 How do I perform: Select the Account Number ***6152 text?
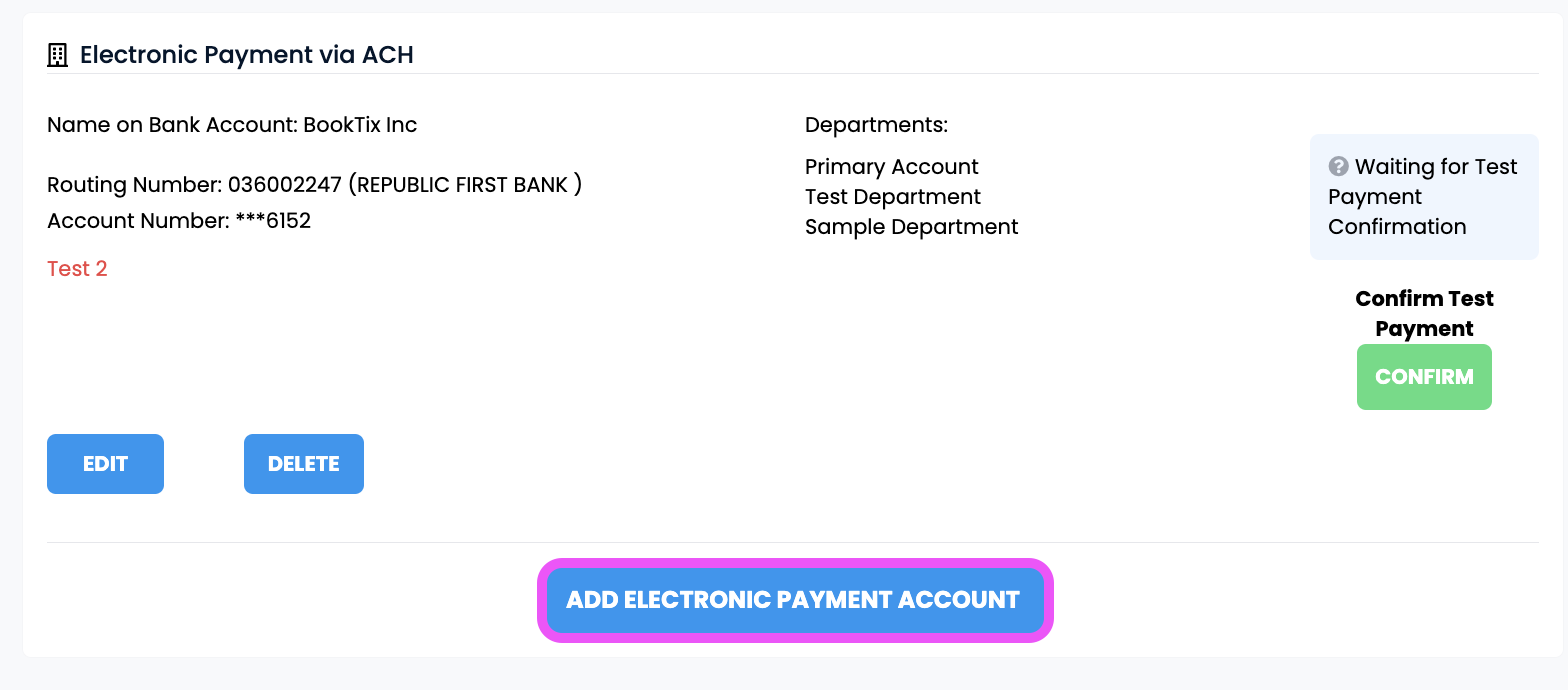[179, 221]
